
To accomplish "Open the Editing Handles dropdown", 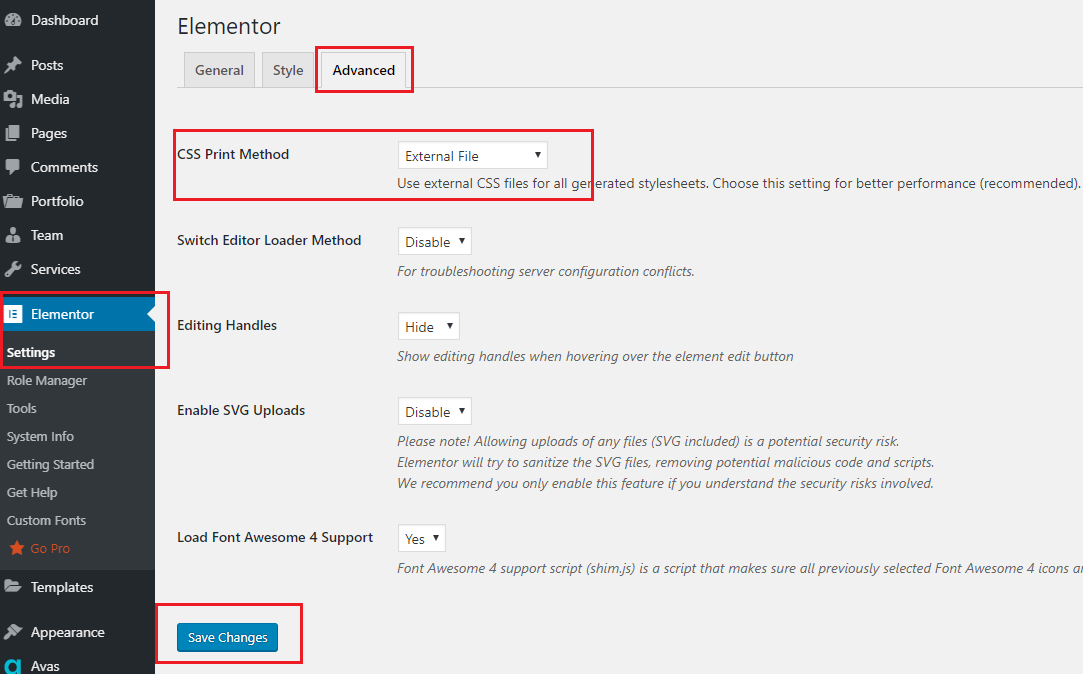I will tap(428, 326).
